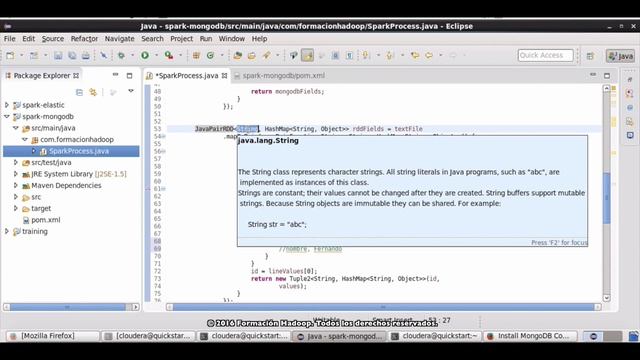The height and width of the screenshot is (360, 640).
Task: Click the editor vertical scrollbar thumb
Action: [x=607, y=198]
